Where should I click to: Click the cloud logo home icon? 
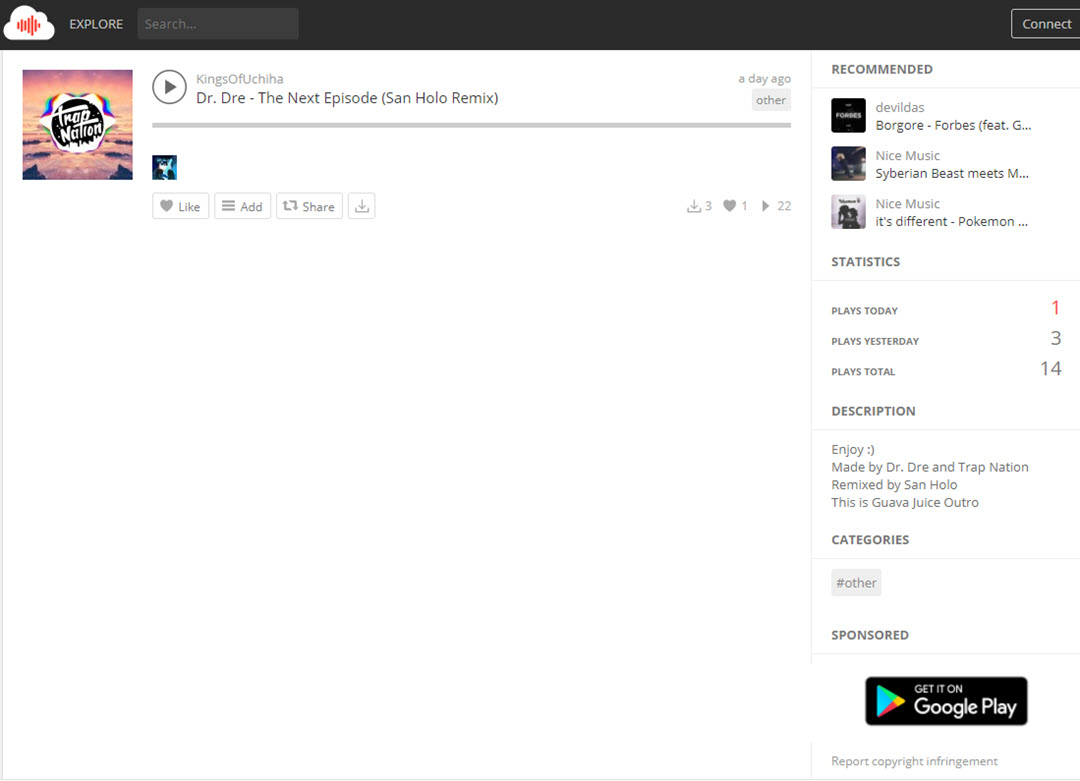pyautogui.click(x=29, y=24)
